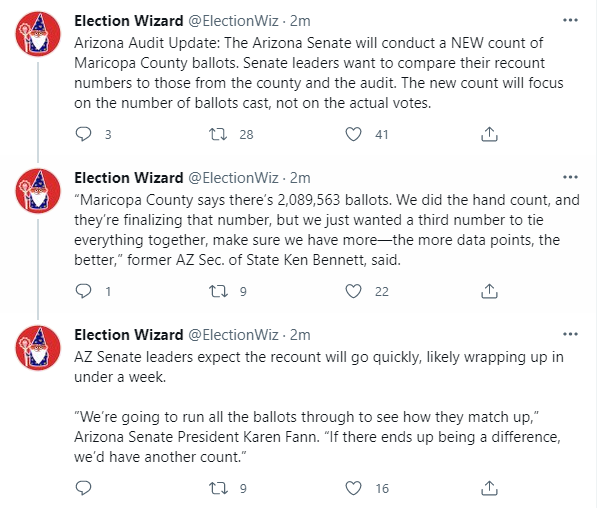Like the Arizona Audit Update tweet
This screenshot has height=508, width=598.
pos(353,134)
